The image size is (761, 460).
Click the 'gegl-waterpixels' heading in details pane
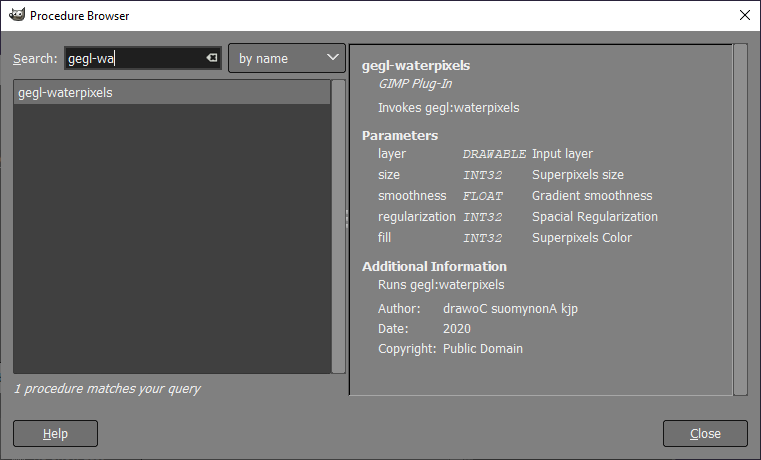point(416,66)
